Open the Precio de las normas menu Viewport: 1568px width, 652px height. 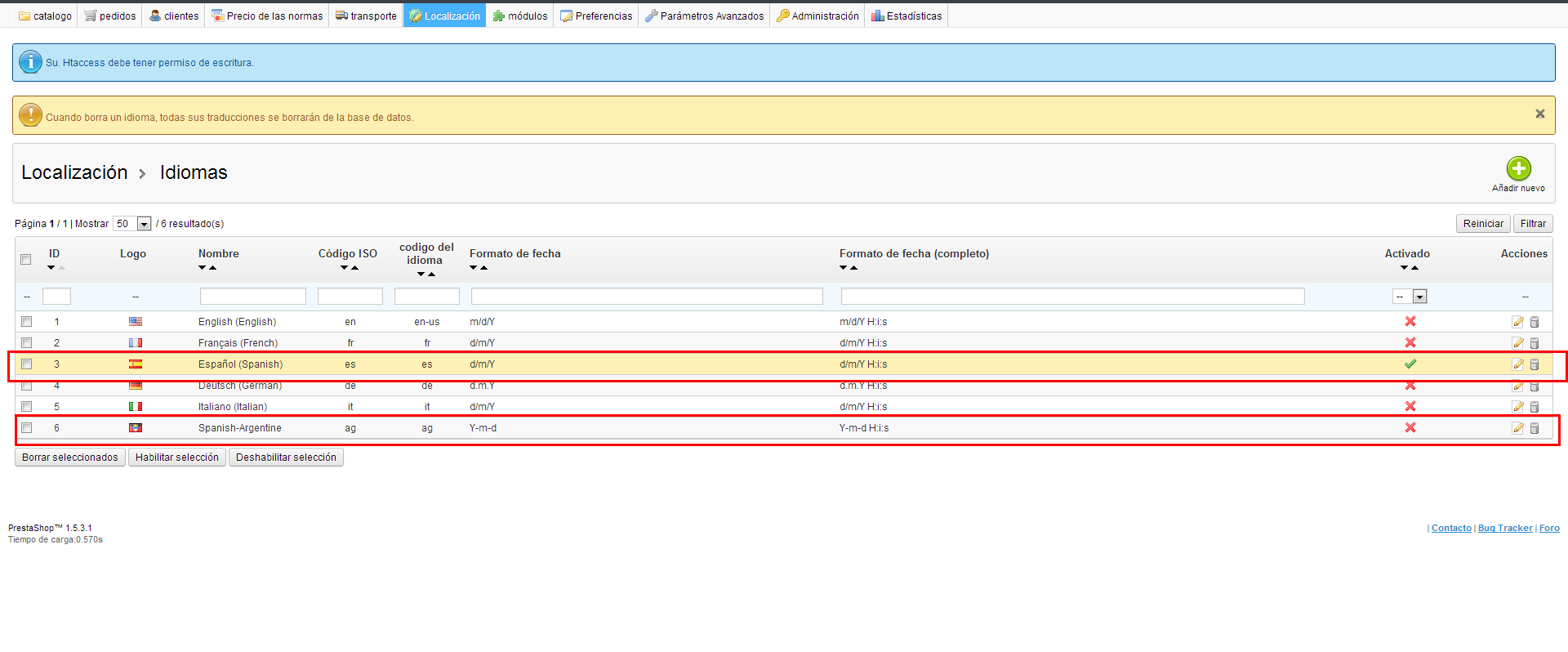click(267, 16)
